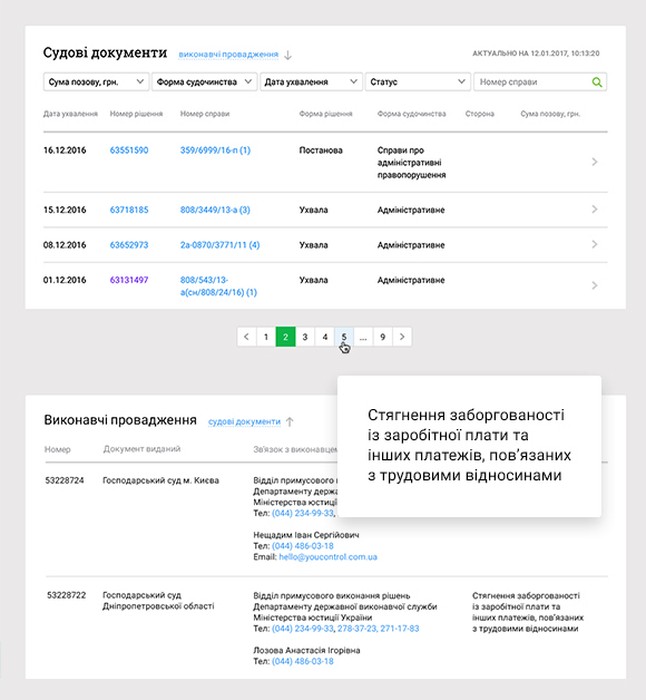Open case 808/543/13-а(сн/808/24/16) (1)
This screenshot has height=700, width=646.
pos(219,286)
